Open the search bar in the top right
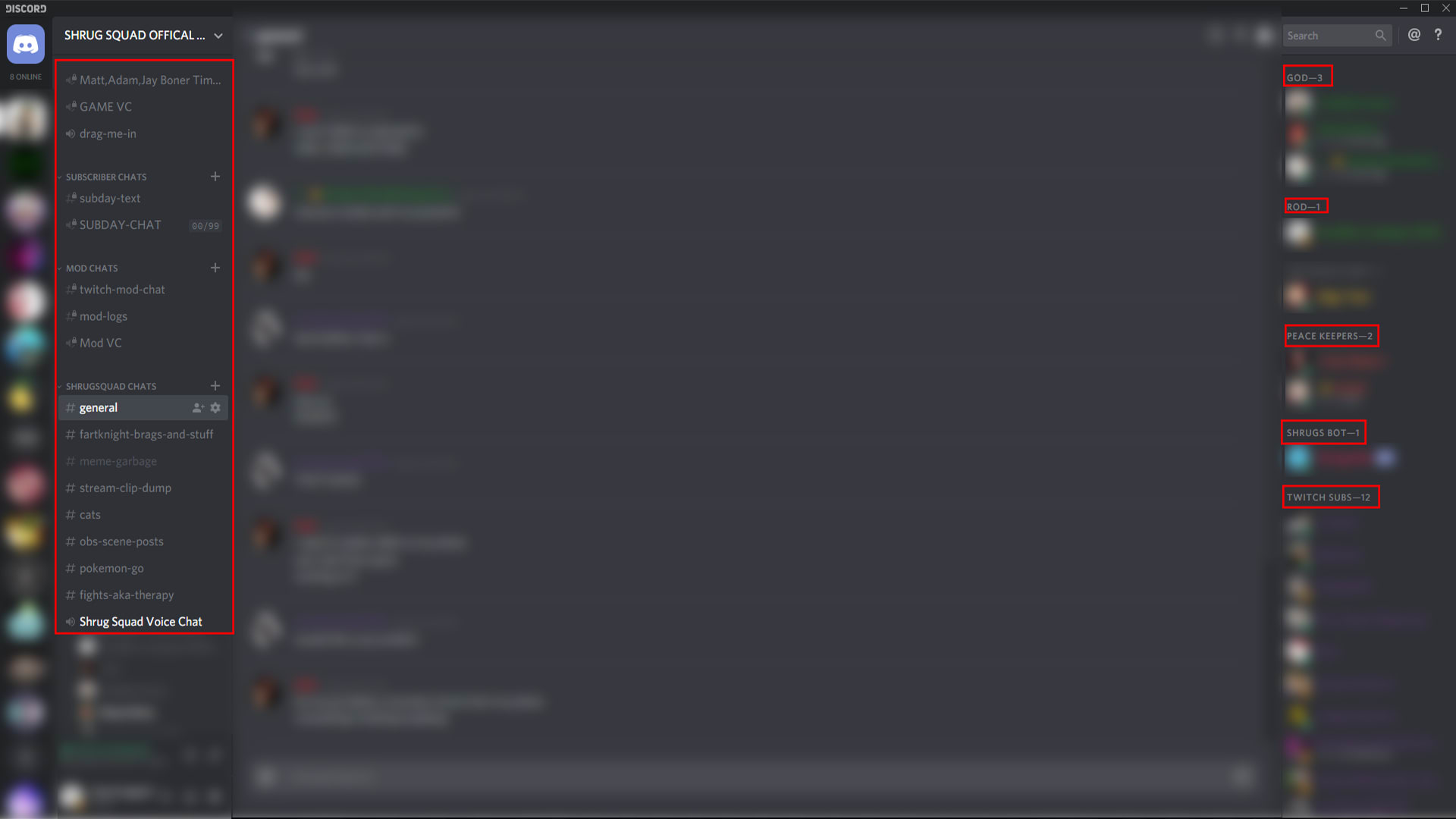Viewport: 1456px width, 819px height. coord(1335,35)
